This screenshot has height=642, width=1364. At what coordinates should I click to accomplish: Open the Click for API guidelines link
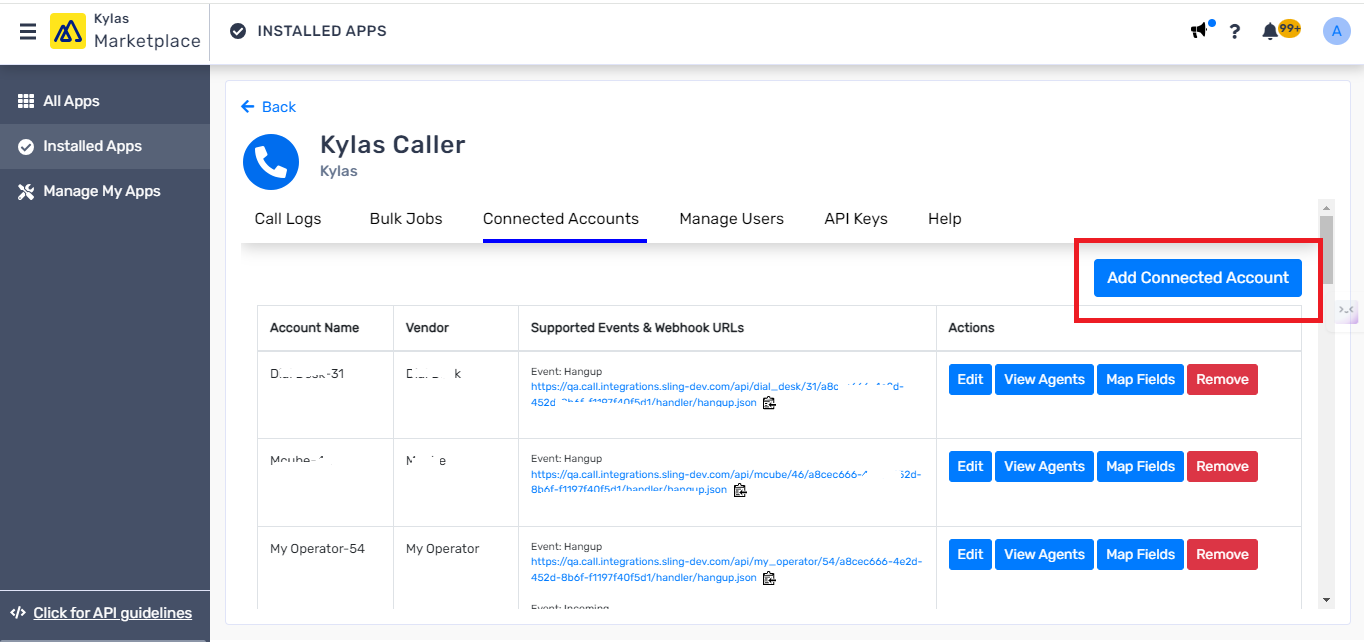[x=112, y=613]
